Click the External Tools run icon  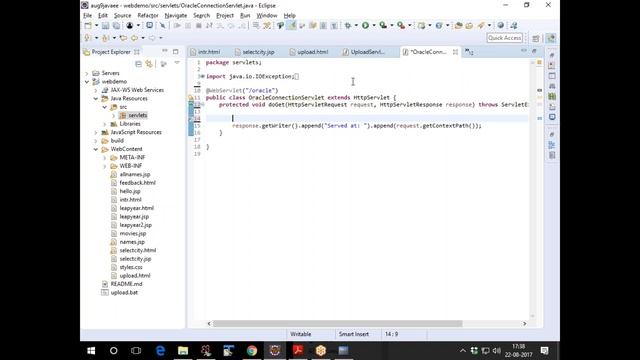pyautogui.click(x=401, y=25)
